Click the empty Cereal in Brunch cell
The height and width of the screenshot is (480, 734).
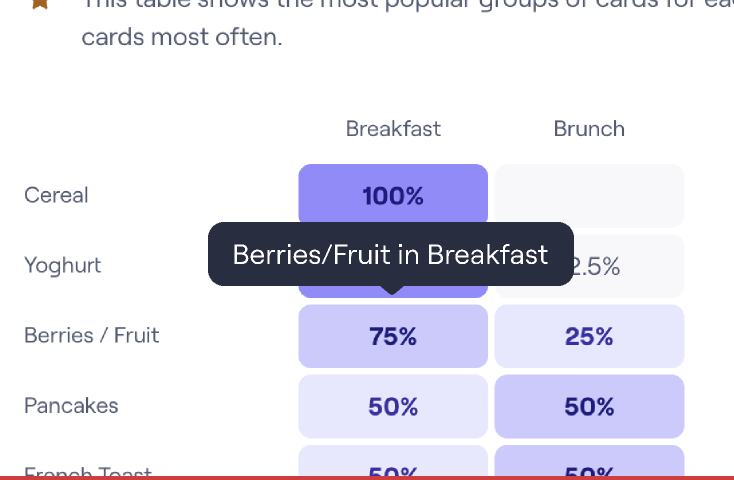pyautogui.click(x=589, y=196)
